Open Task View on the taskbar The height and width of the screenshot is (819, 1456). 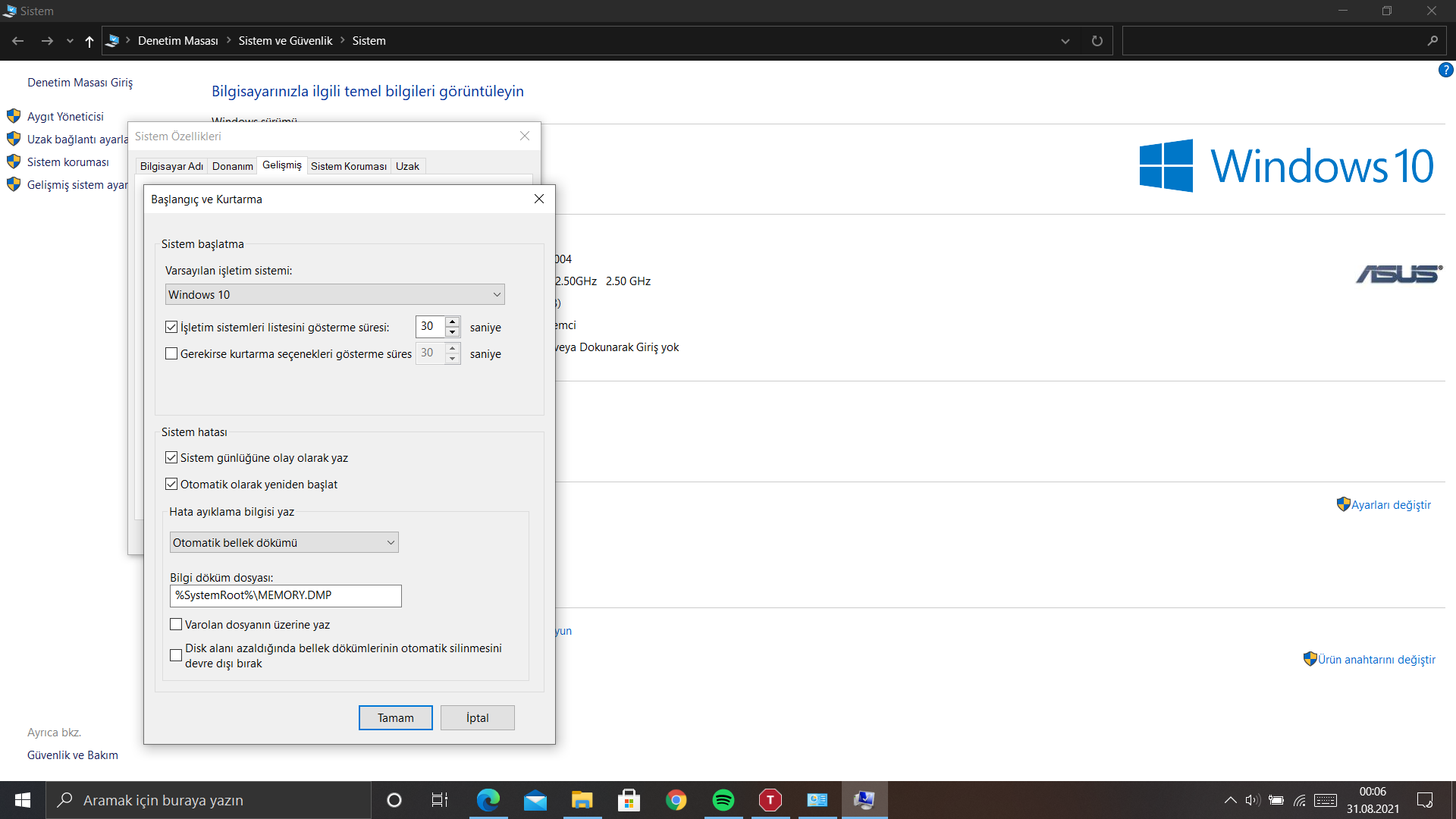440,800
